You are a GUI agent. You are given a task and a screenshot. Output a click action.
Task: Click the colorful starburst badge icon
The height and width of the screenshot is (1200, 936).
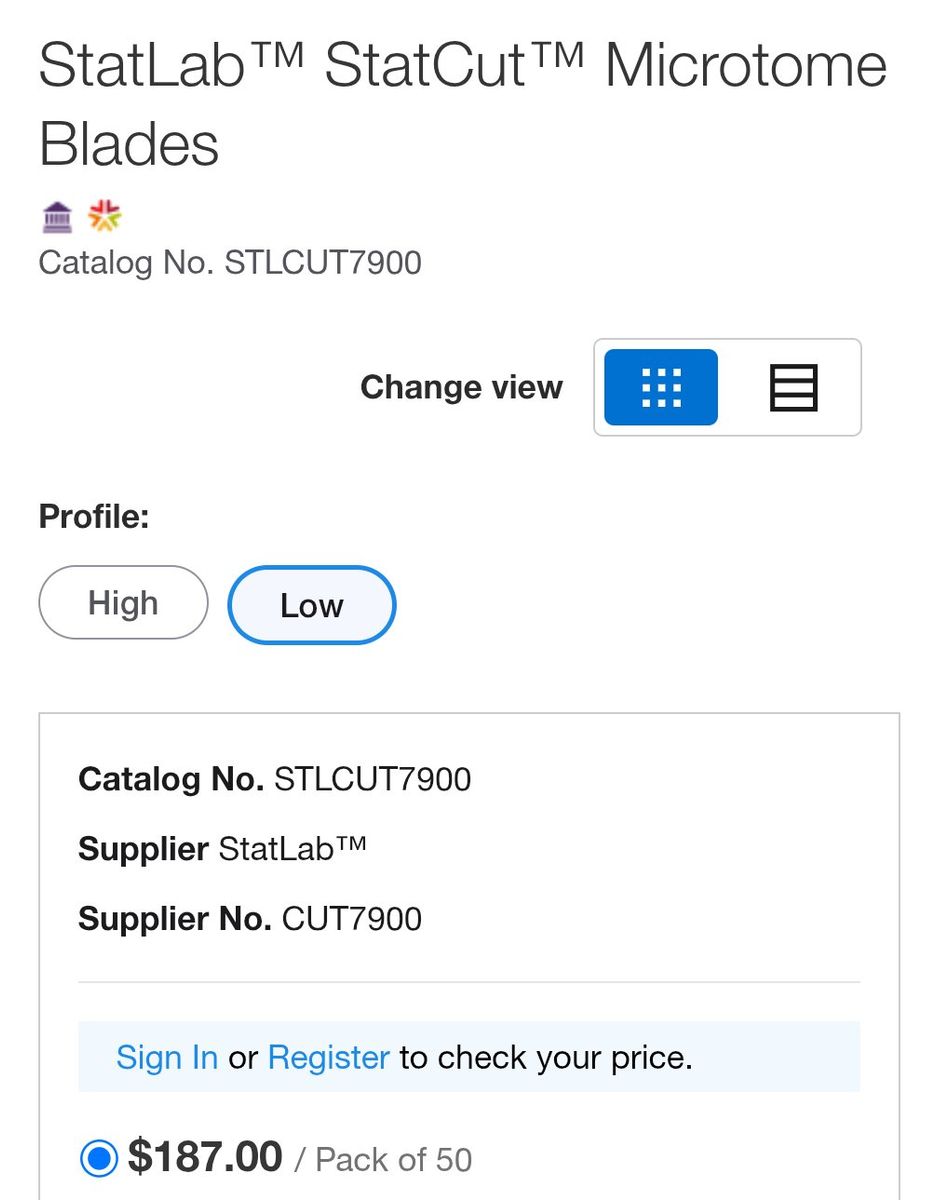[x=104, y=214]
